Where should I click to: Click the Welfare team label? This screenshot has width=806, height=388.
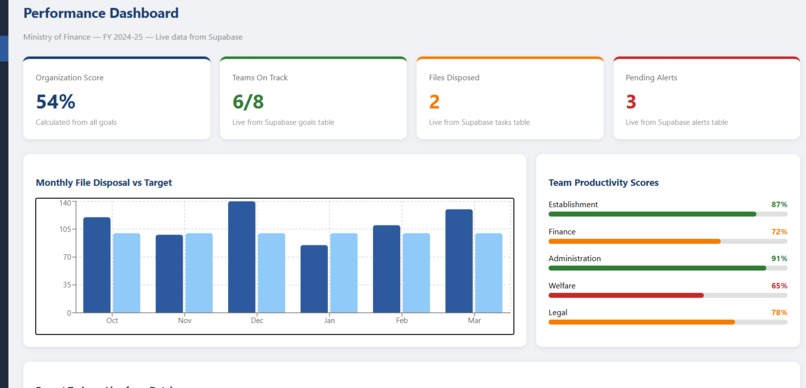[x=562, y=286]
